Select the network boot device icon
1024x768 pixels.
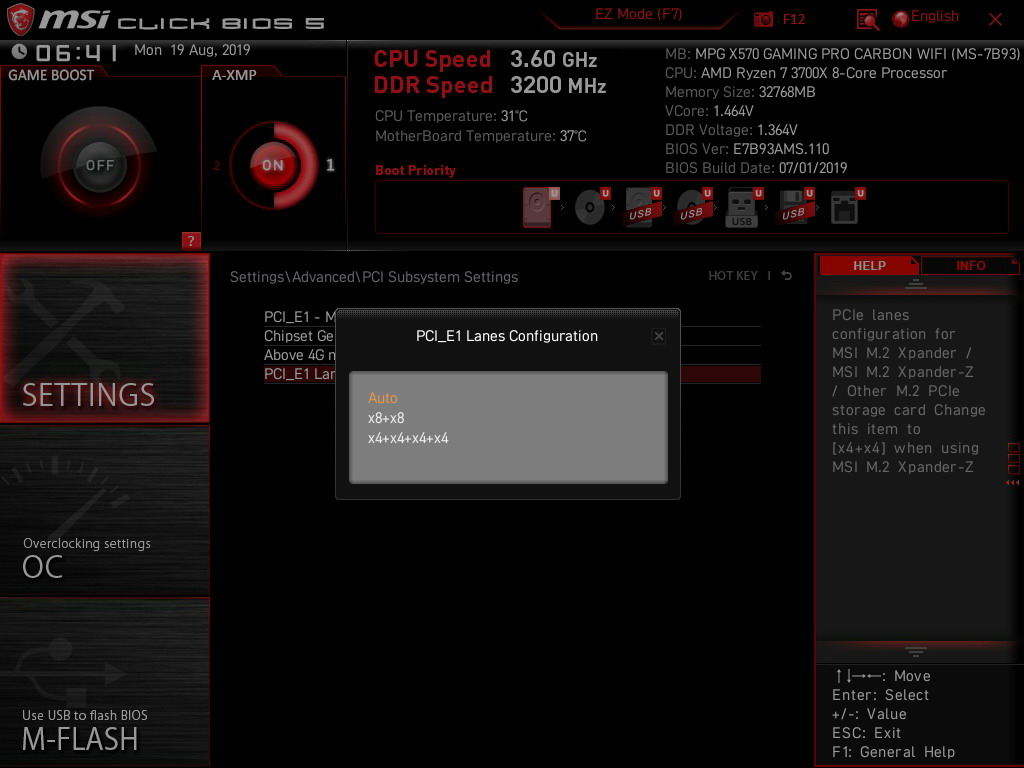[x=846, y=207]
